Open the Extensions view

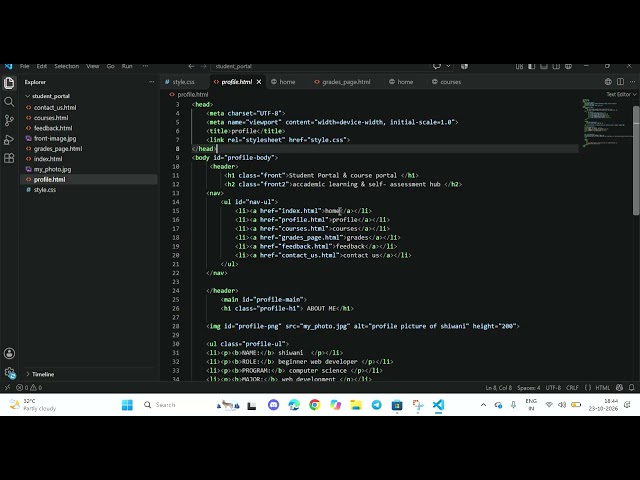click(x=9, y=158)
